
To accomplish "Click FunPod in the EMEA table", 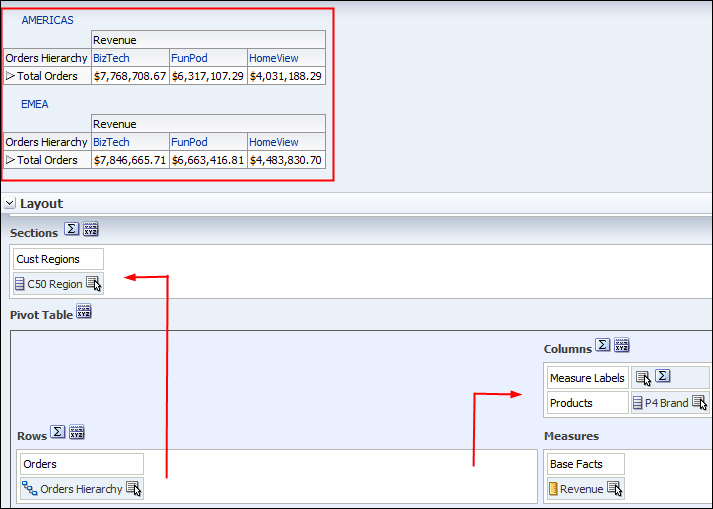I will click(x=189, y=142).
